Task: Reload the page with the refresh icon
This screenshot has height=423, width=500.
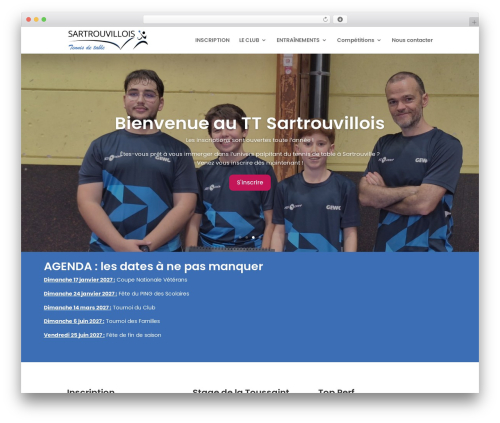Action: click(325, 19)
